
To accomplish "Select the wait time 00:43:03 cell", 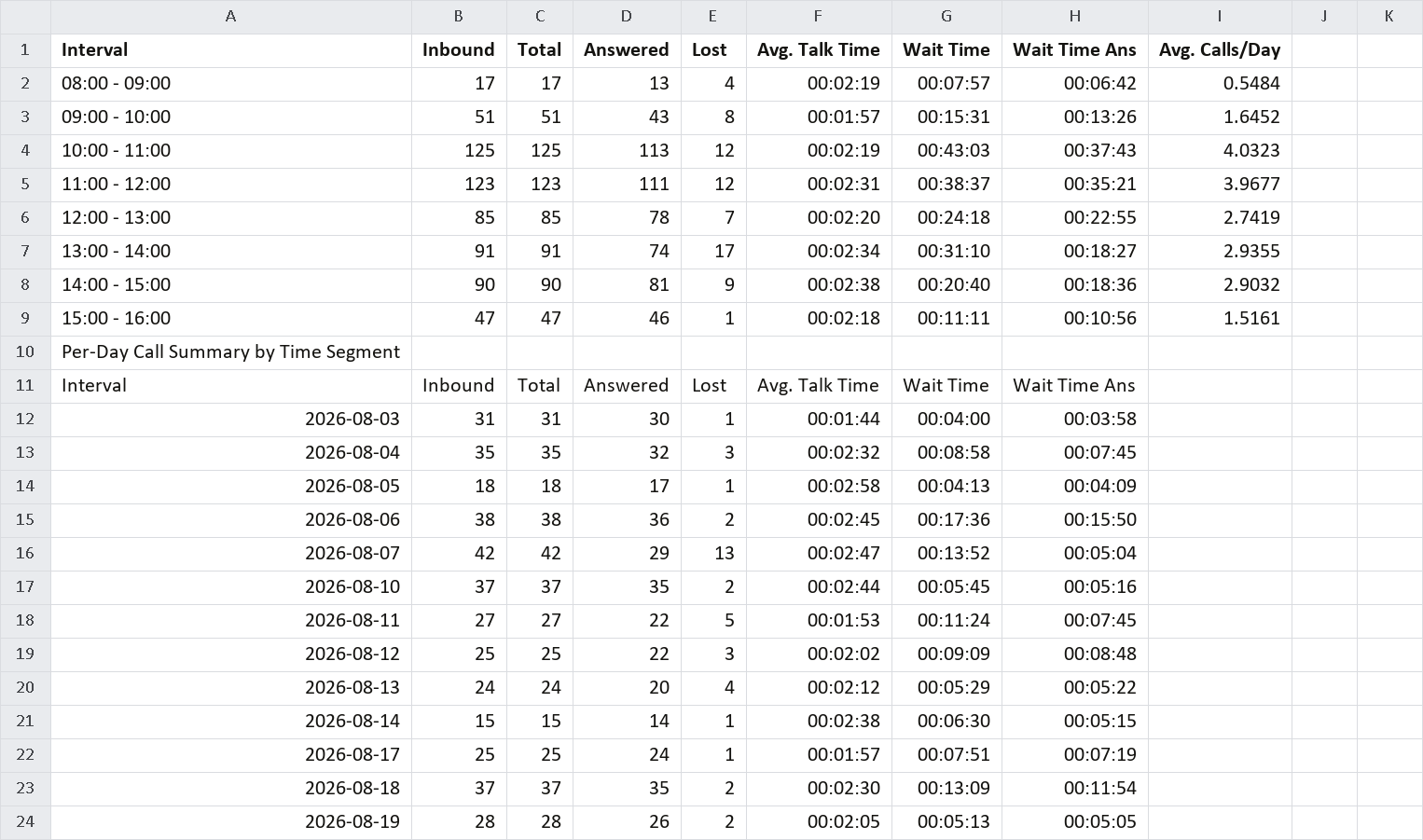I will (x=946, y=151).
